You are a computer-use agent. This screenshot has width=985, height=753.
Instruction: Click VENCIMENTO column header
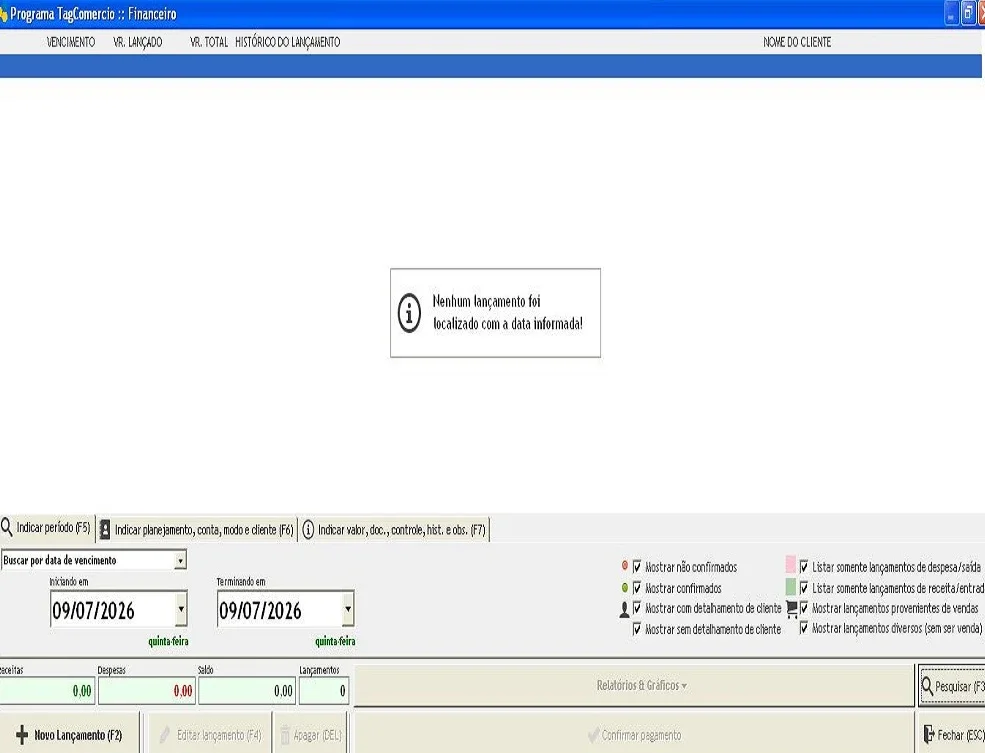tap(71, 42)
